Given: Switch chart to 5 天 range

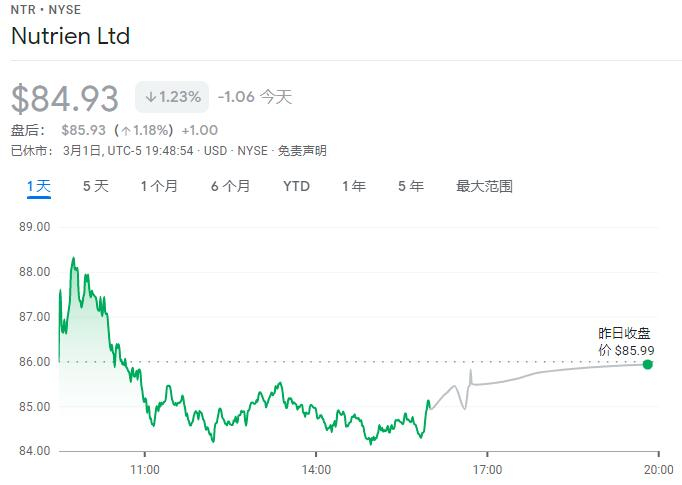Looking at the screenshot, I should click(x=96, y=186).
